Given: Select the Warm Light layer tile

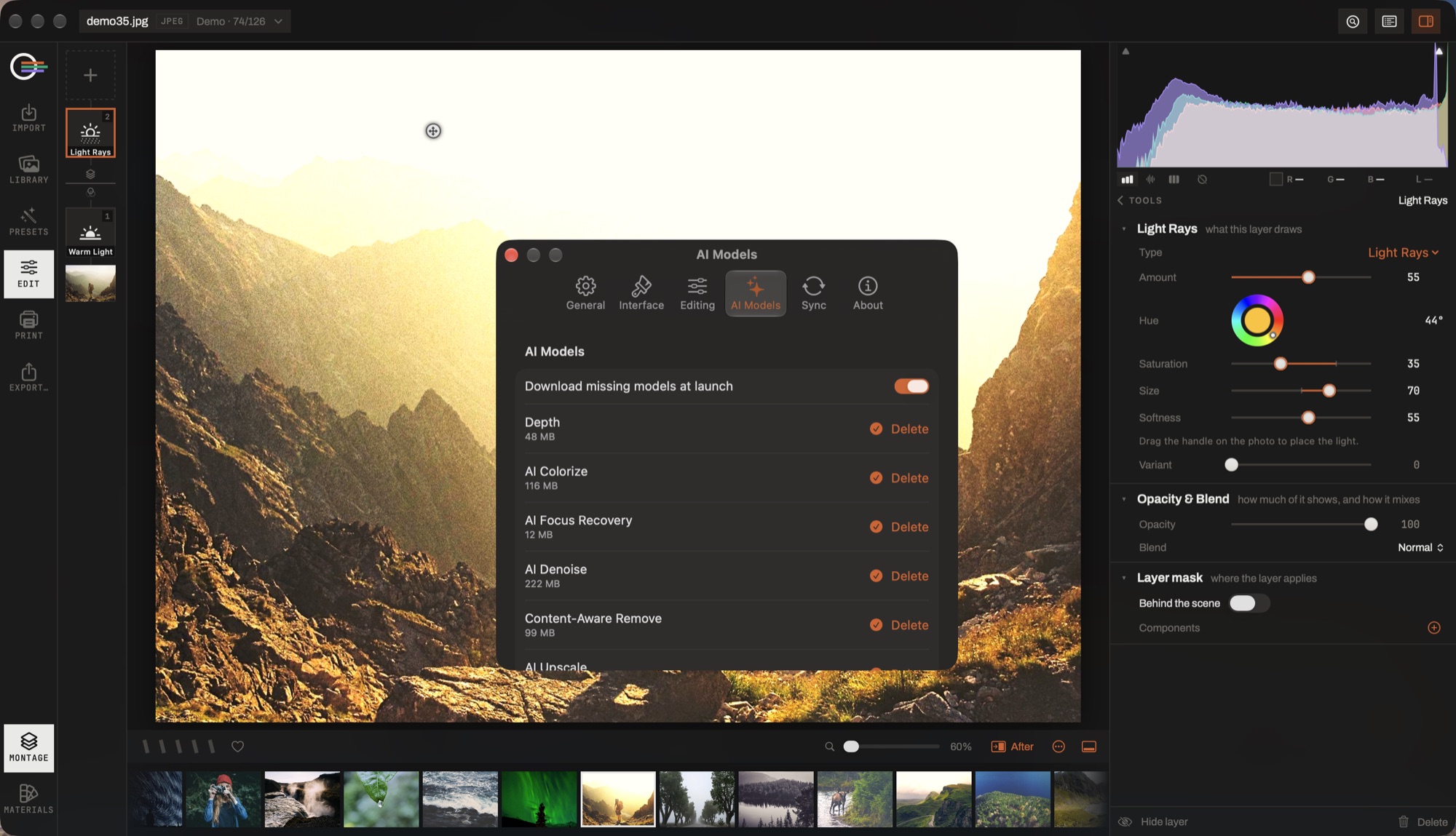Looking at the screenshot, I should click(x=90, y=232).
